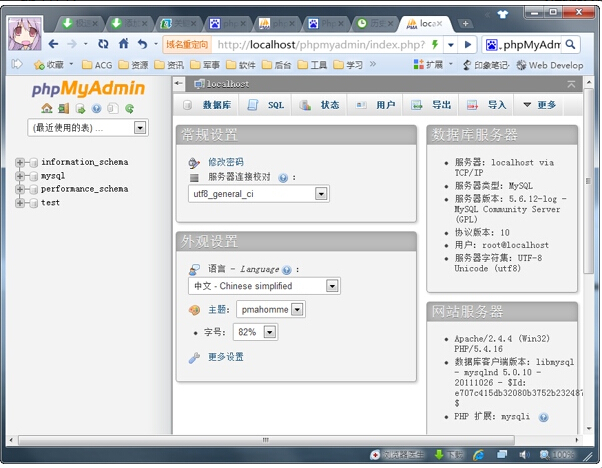Viewport: 602px width, 468px height.
Task: Click the SQL documentation page icon in sidebar
Action: point(113,109)
